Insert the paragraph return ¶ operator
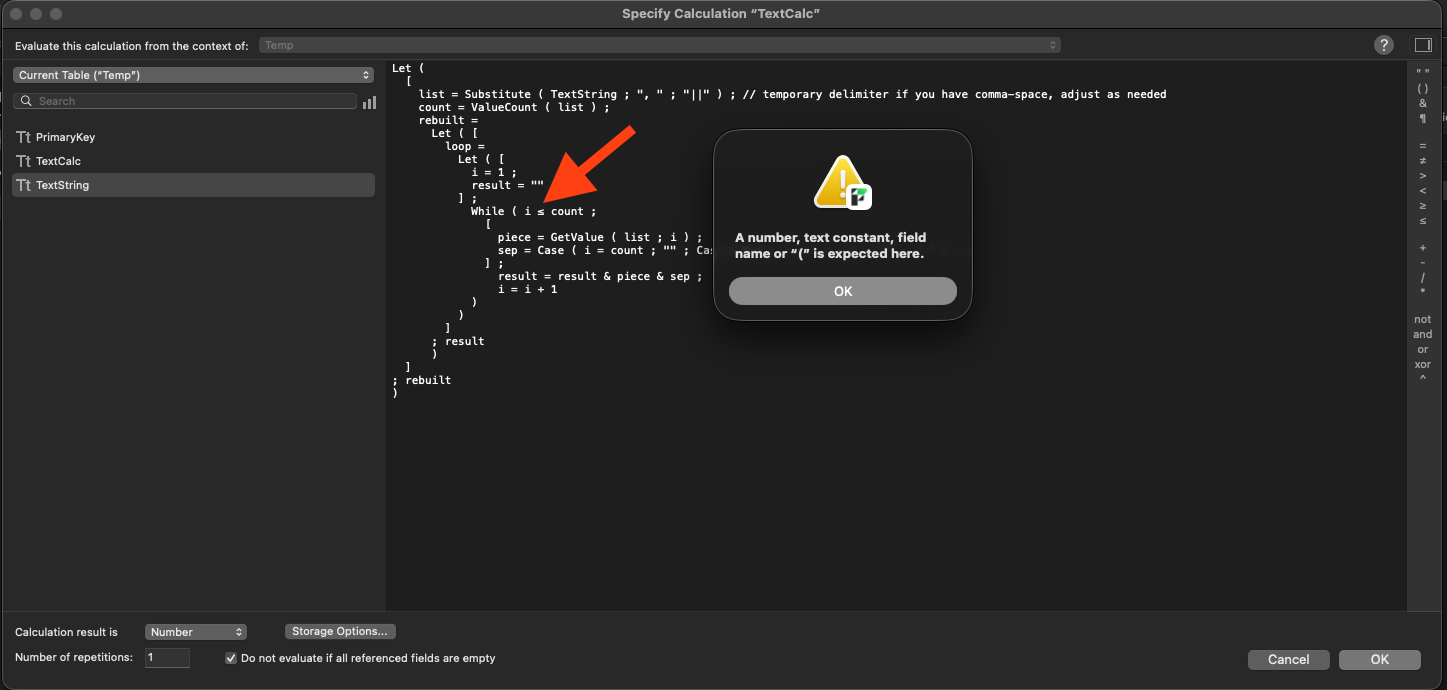The image size is (1447, 690). tap(1422, 119)
